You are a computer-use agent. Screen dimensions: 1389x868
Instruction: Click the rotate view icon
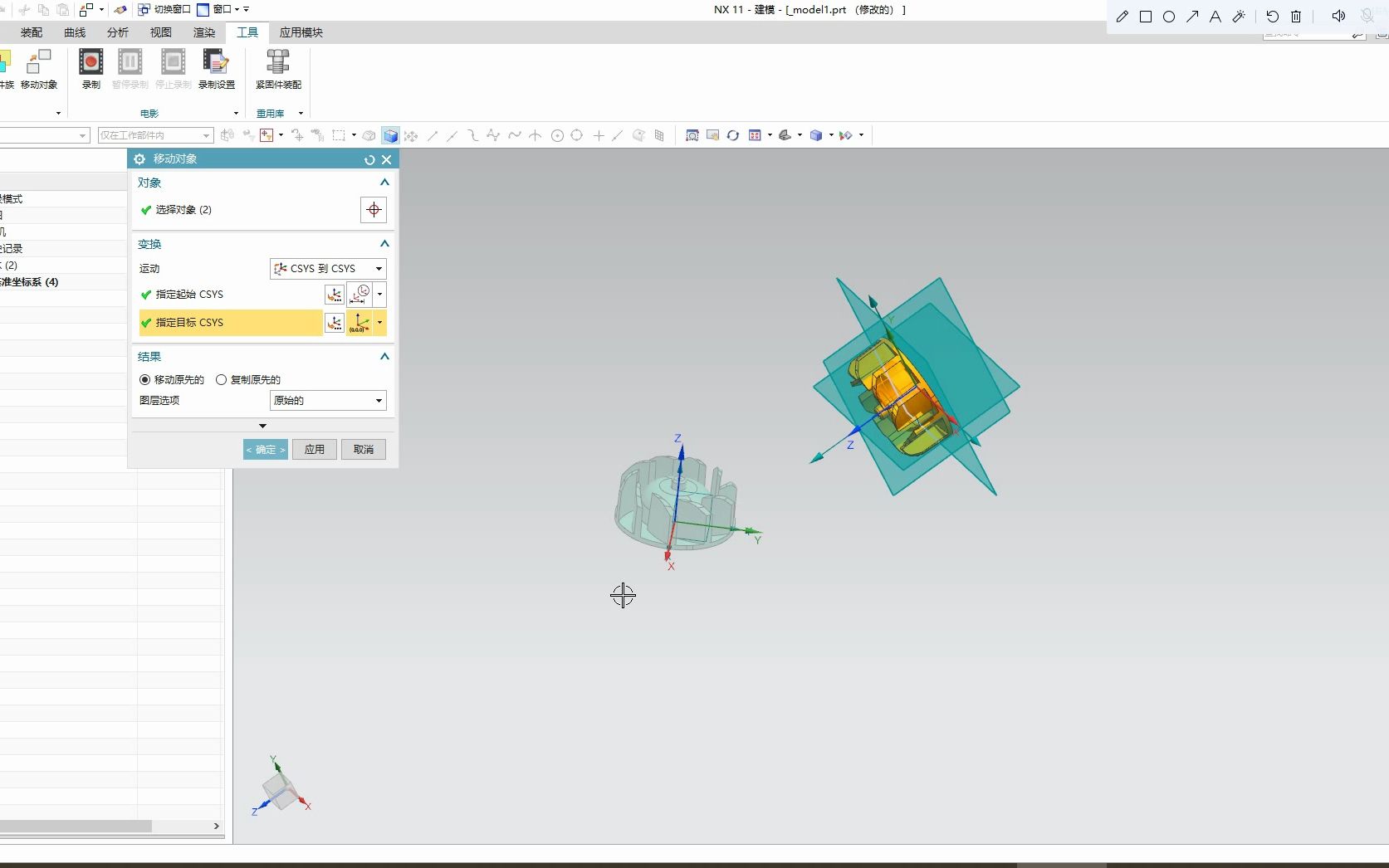pos(732,135)
